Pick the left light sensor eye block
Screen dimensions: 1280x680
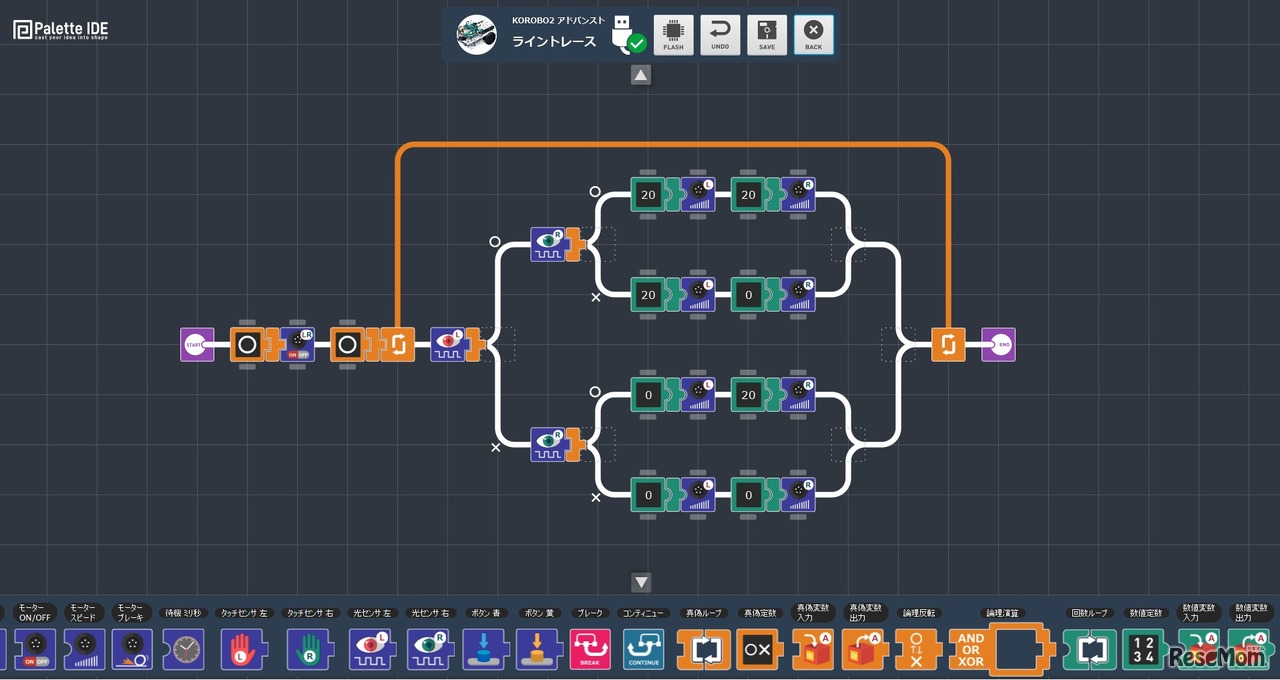[x=371, y=649]
